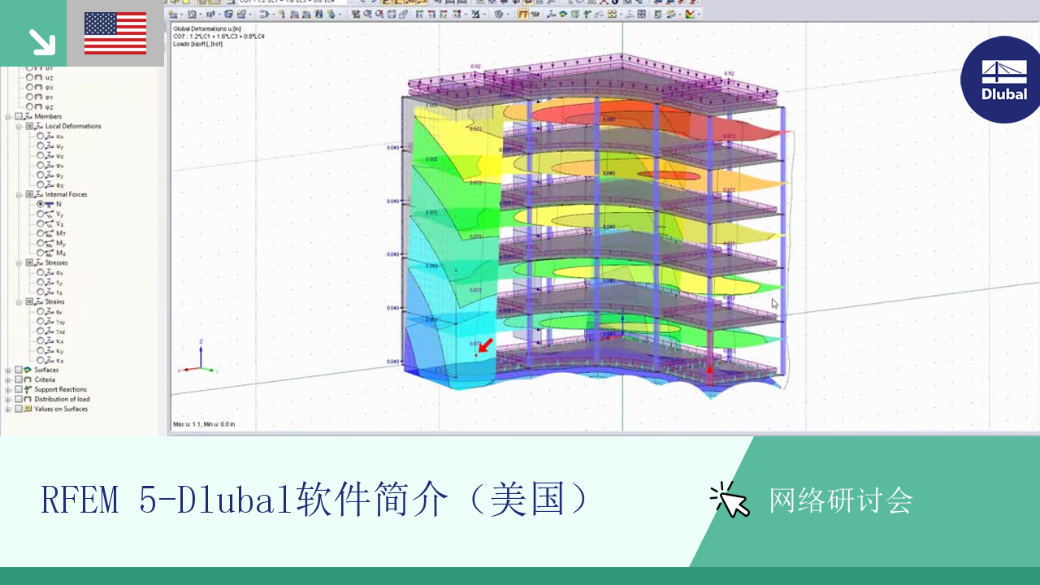Click the highlighted deformation display toolbar icon

coord(523,14)
